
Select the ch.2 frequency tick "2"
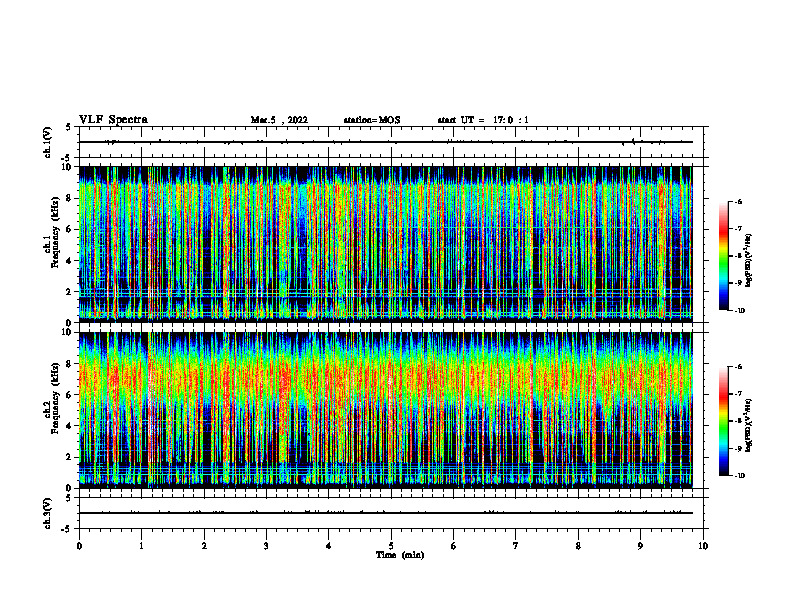pyautogui.click(x=70, y=457)
